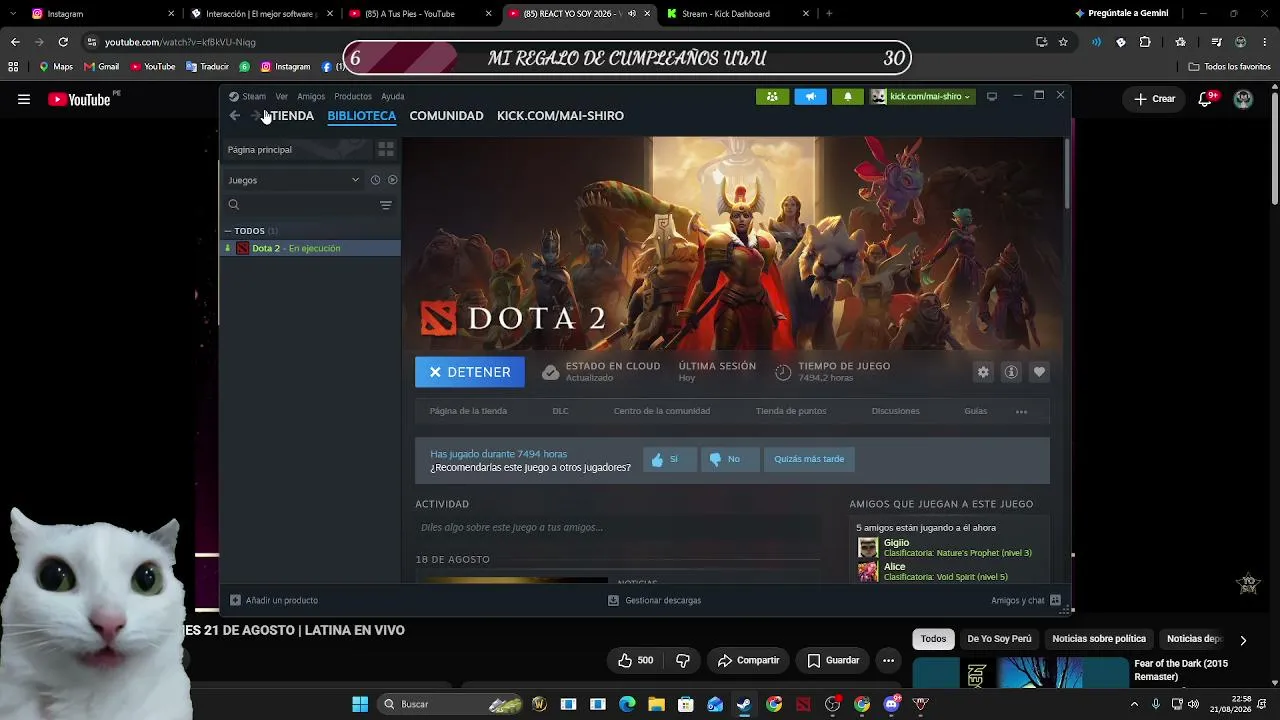Collapse the TODOS games category
1280x720 pixels.
(x=228, y=231)
